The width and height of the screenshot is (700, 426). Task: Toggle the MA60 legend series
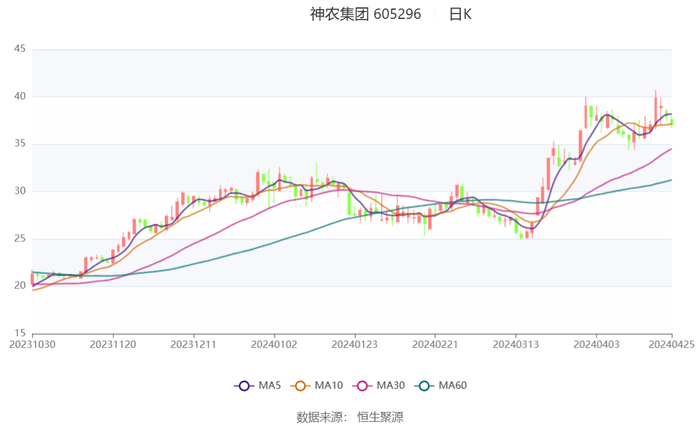point(441,385)
